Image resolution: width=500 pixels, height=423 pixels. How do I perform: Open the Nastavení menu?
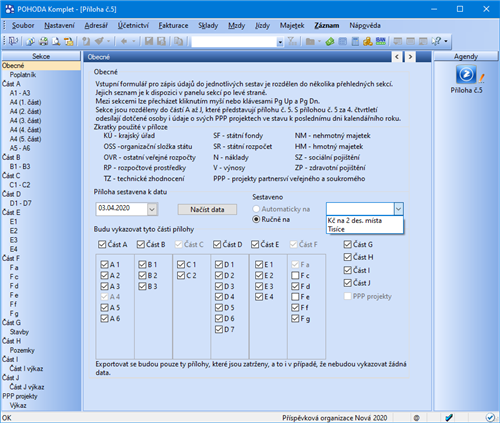[x=59, y=25]
